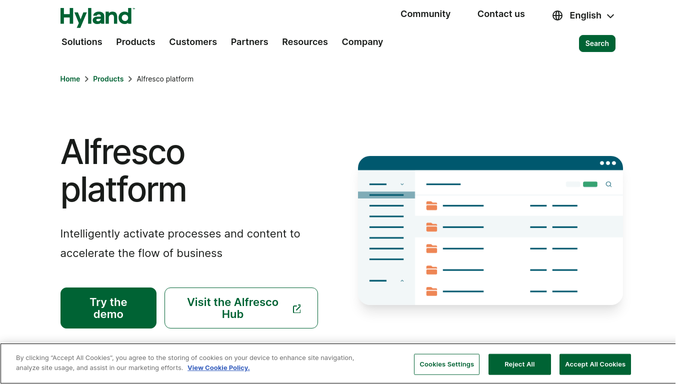The height and width of the screenshot is (384, 683).
Task: Click Accept All Cookies
Action: 595,364
